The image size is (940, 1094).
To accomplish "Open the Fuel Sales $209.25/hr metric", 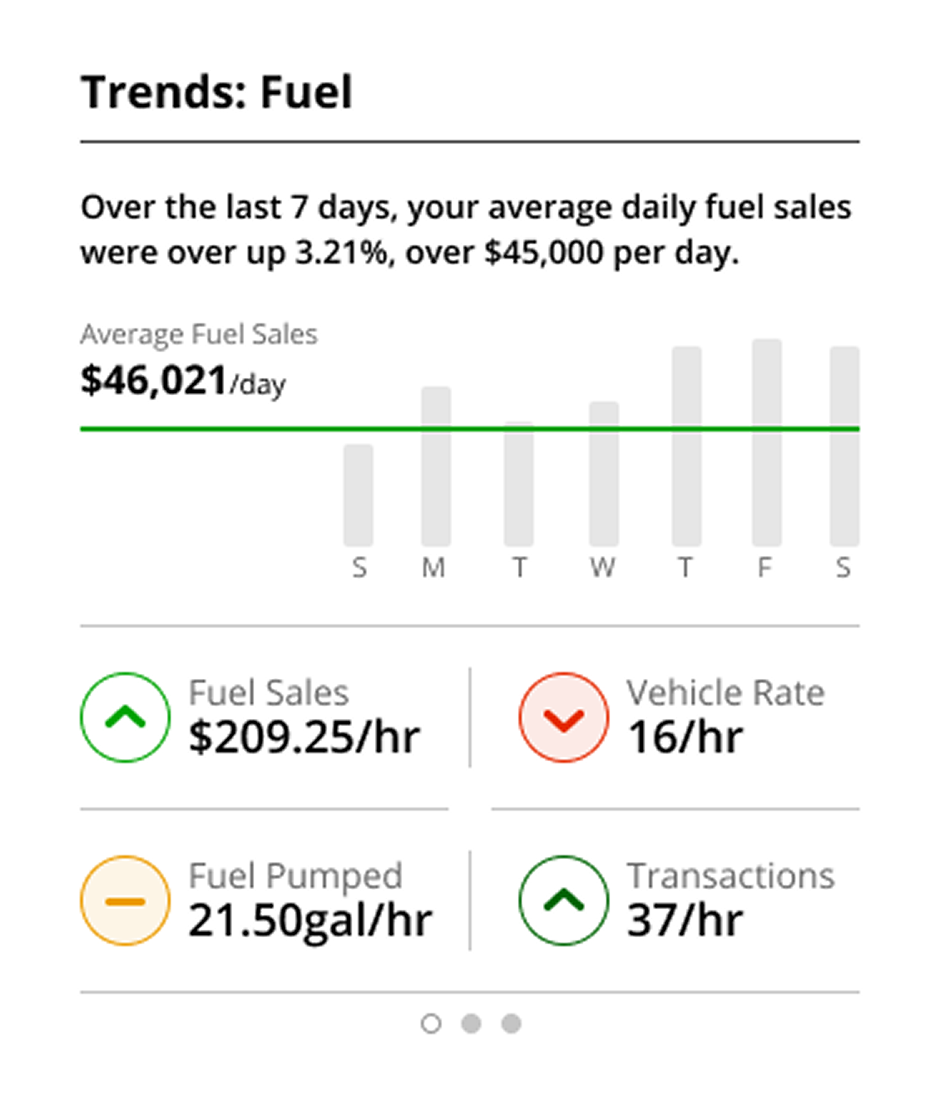I will (304, 735).
